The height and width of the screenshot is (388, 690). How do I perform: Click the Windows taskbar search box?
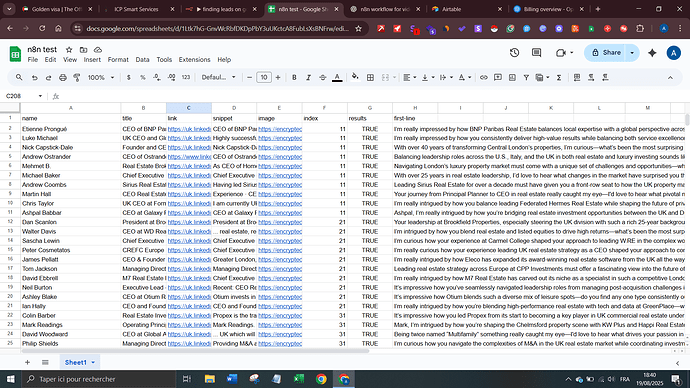pyautogui.click(x=99, y=379)
